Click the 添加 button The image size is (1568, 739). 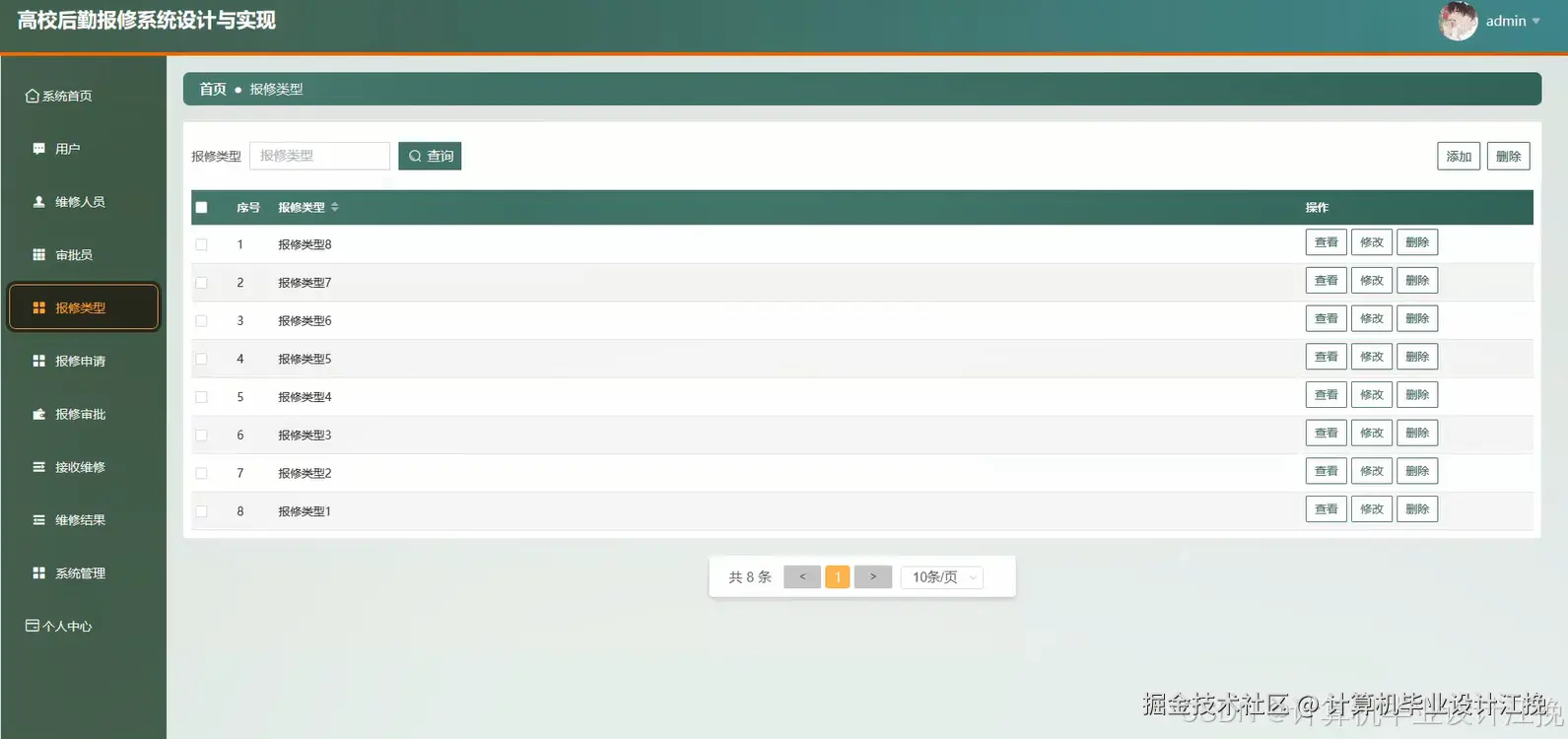point(1459,156)
